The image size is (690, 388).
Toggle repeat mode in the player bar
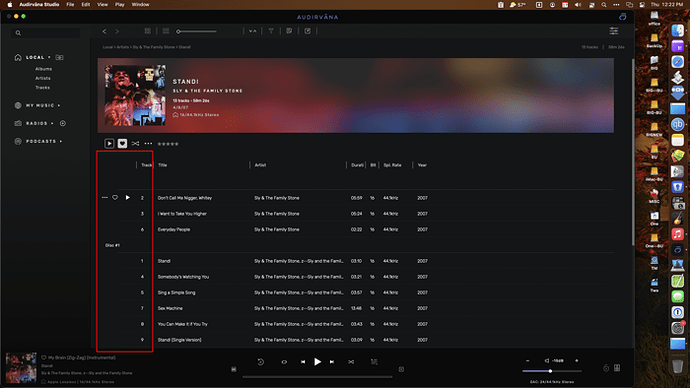pos(284,362)
